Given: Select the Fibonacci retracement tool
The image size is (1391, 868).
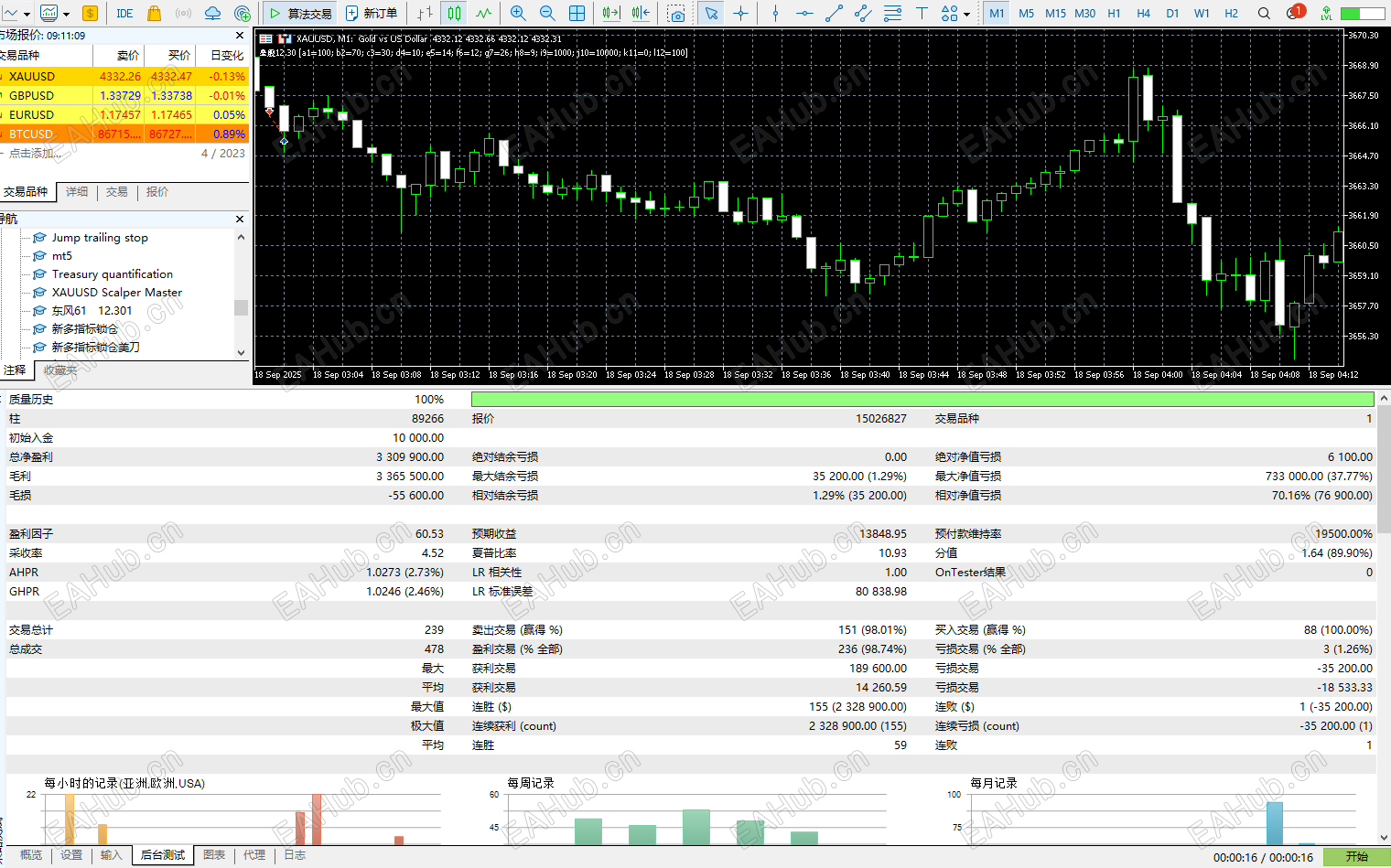Looking at the screenshot, I should pos(892,13).
